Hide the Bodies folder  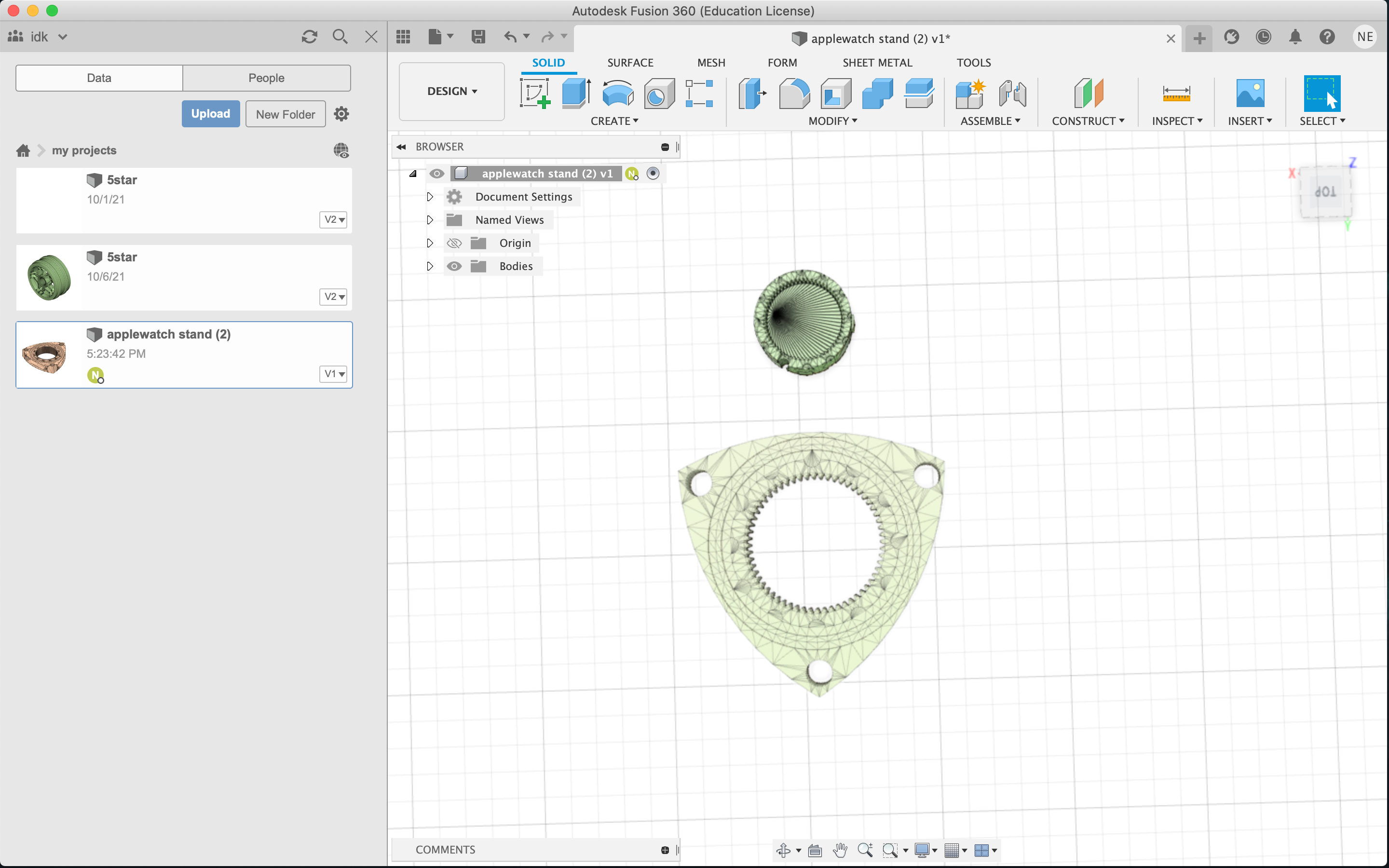coord(454,266)
